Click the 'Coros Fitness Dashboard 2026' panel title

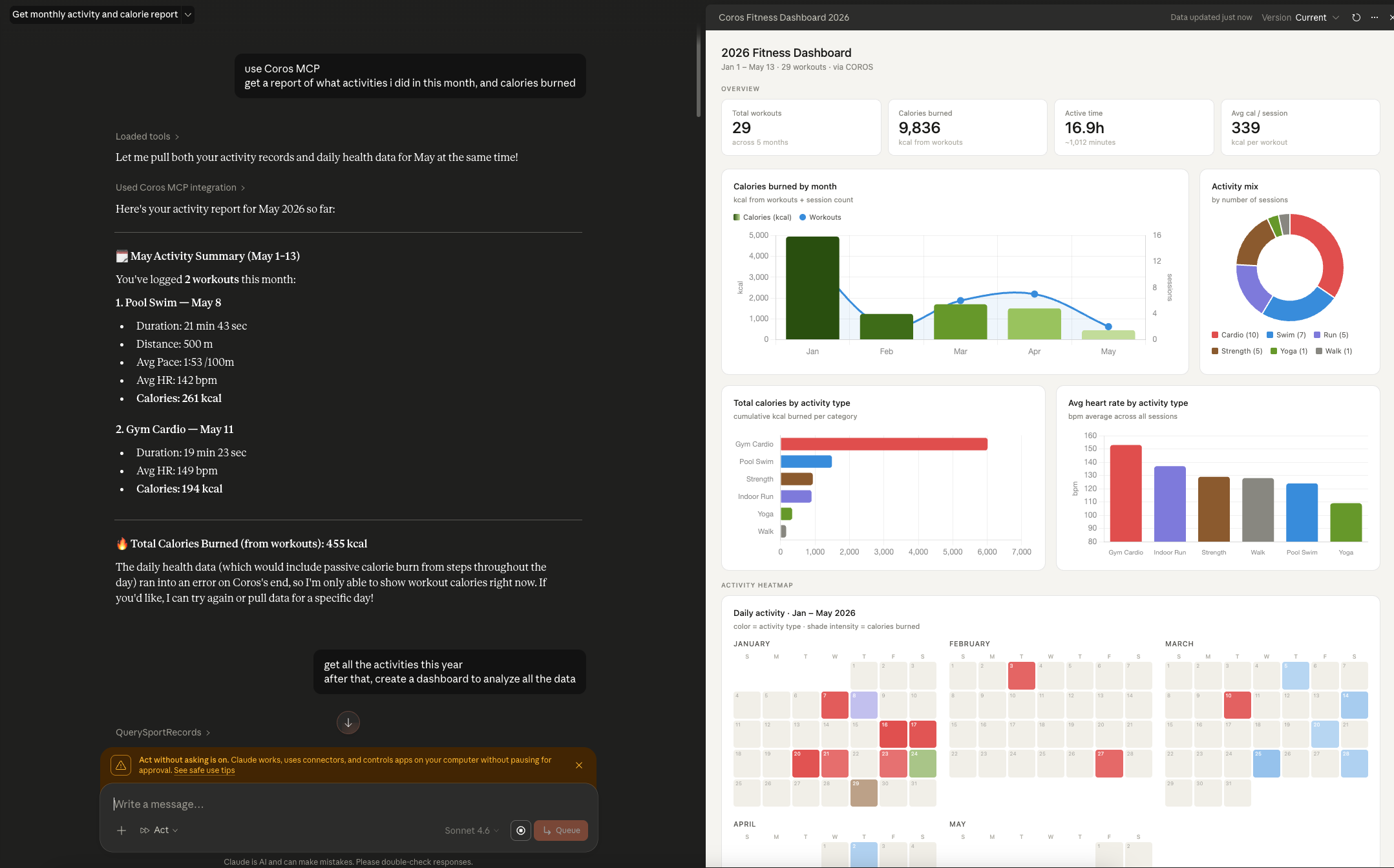tap(784, 17)
